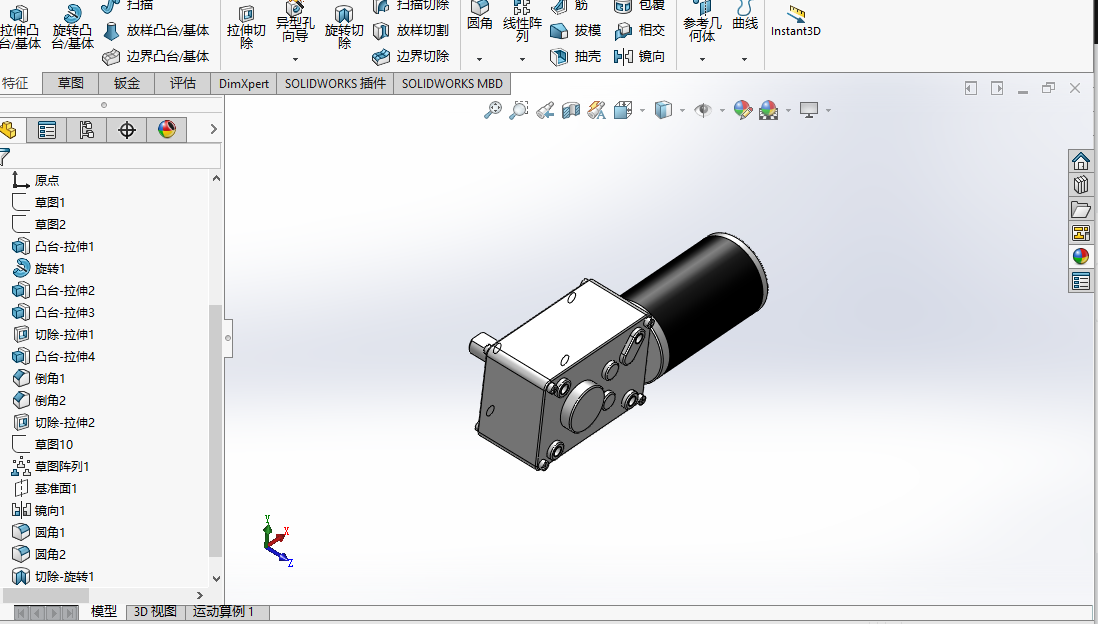Switch to the SOLIDWORKS MBD tab
The image size is (1098, 624).
[x=452, y=83]
